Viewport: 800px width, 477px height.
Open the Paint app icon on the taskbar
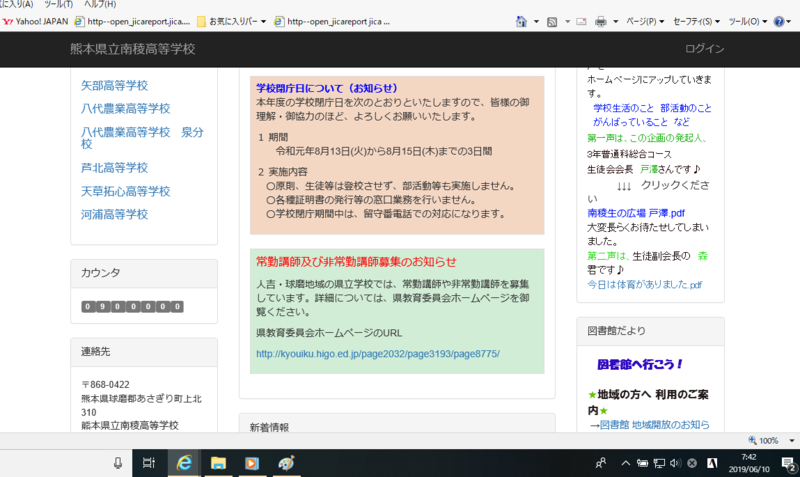pyautogui.click(x=286, y=463)
